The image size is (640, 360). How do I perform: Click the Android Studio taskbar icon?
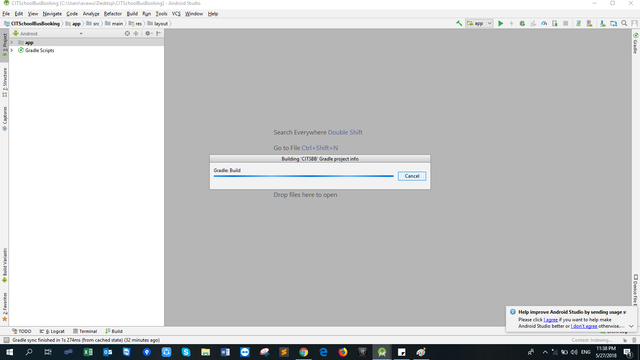click(382, 352)
